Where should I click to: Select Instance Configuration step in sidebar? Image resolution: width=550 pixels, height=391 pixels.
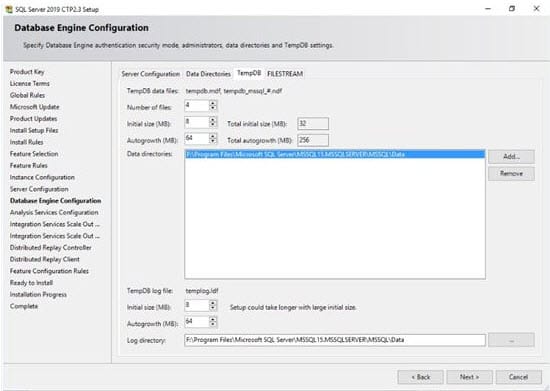click(42, 177)
